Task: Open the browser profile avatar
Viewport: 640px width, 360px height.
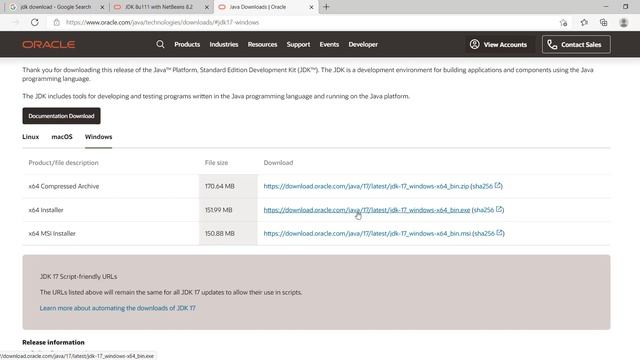Action: [x=623, y=22]
